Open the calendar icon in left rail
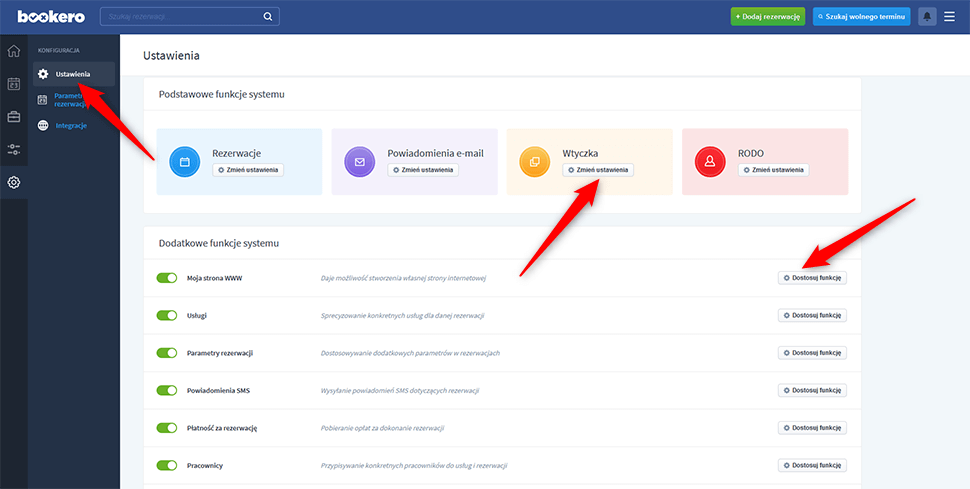Screen dimensions: 970x489 14,84
